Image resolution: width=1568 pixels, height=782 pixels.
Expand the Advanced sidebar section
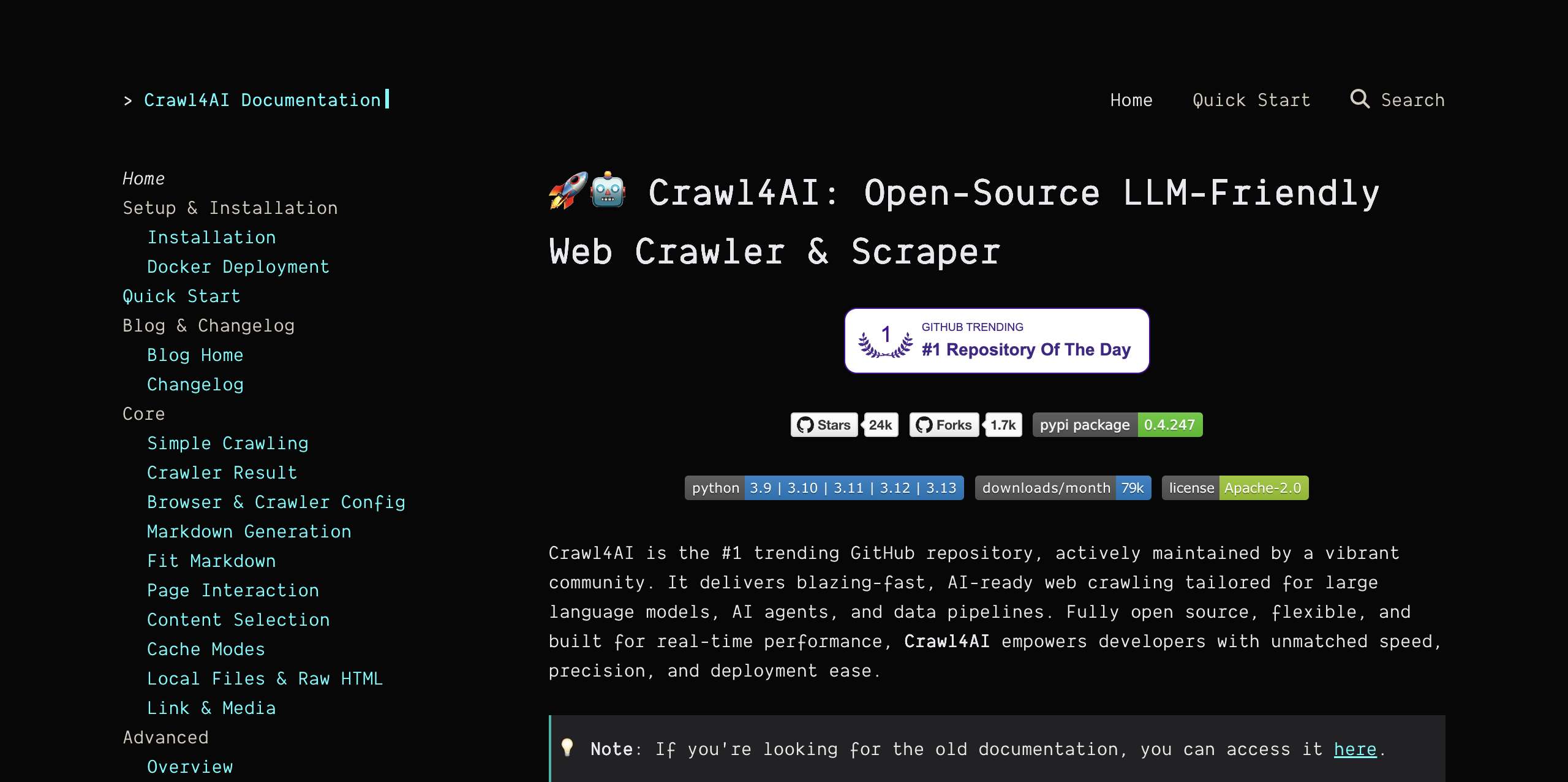click(x=165, y=737)
